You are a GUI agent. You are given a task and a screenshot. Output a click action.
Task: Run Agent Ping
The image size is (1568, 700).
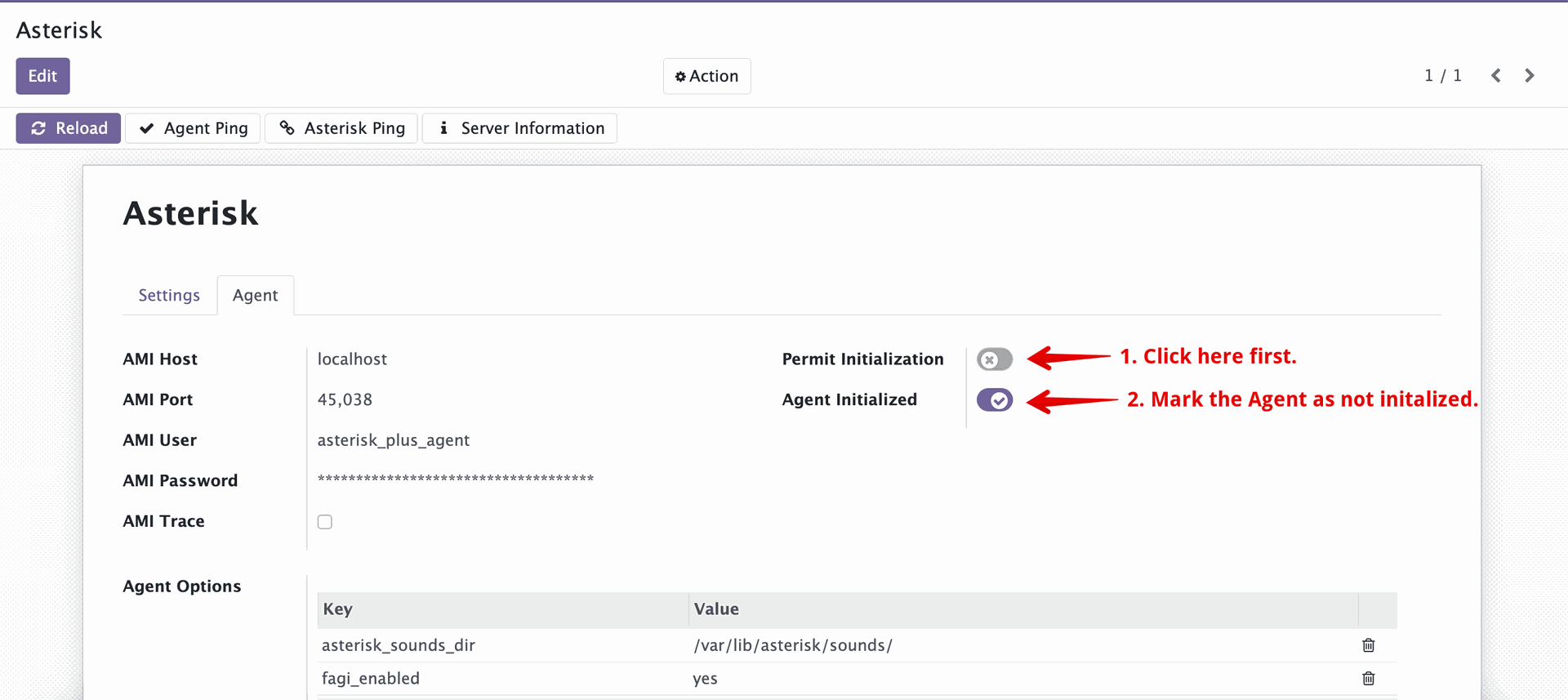(x=193, y=128)
